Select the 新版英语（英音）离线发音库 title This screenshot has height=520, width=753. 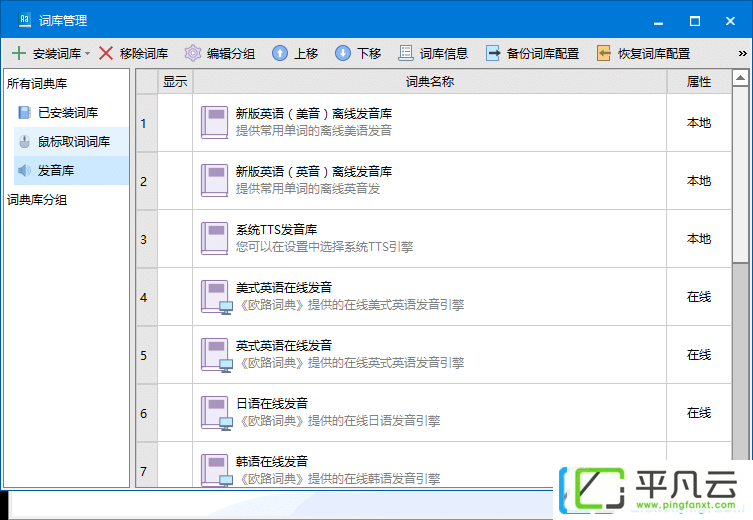click(x=314, y=172)
